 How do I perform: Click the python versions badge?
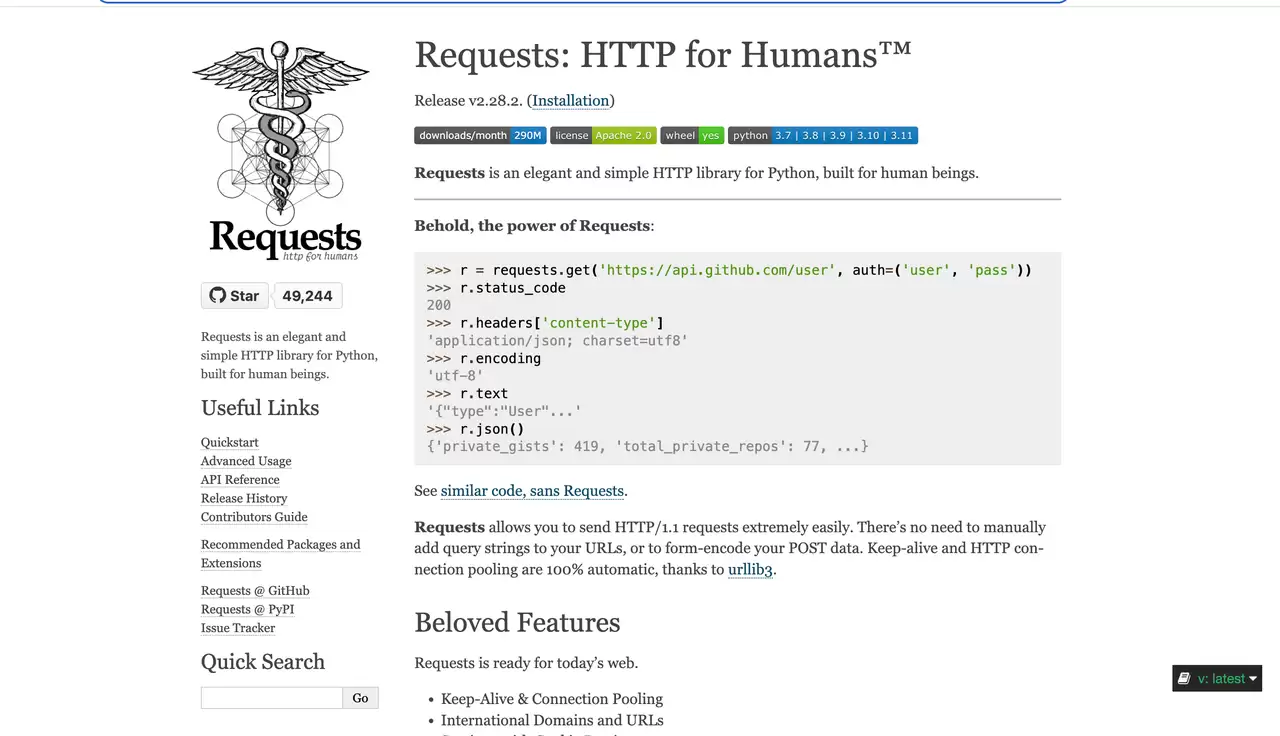[x=823, y=135]
